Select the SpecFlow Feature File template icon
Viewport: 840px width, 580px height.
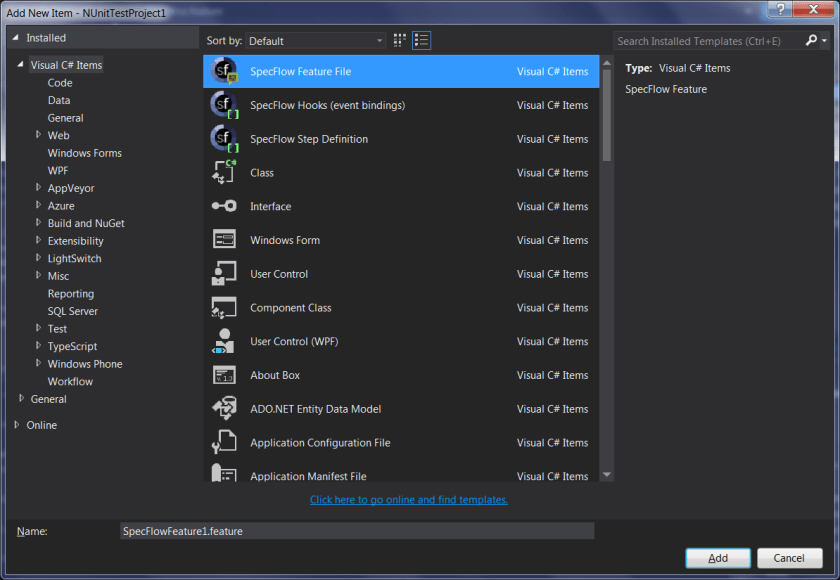coord(225,71)
